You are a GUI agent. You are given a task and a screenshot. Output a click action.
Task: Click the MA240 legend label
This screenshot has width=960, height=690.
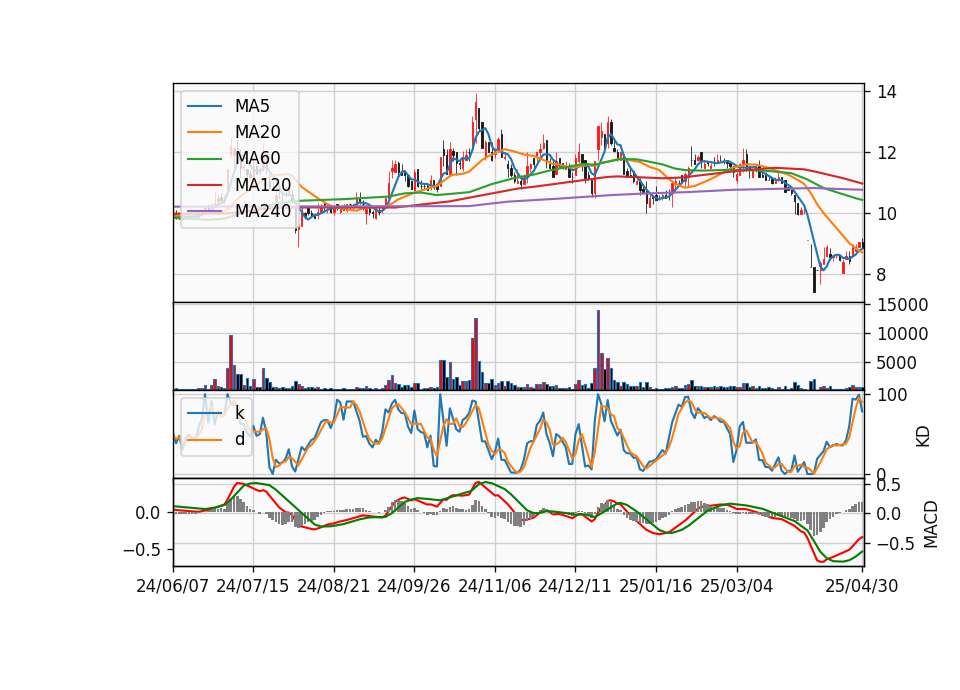263,211
